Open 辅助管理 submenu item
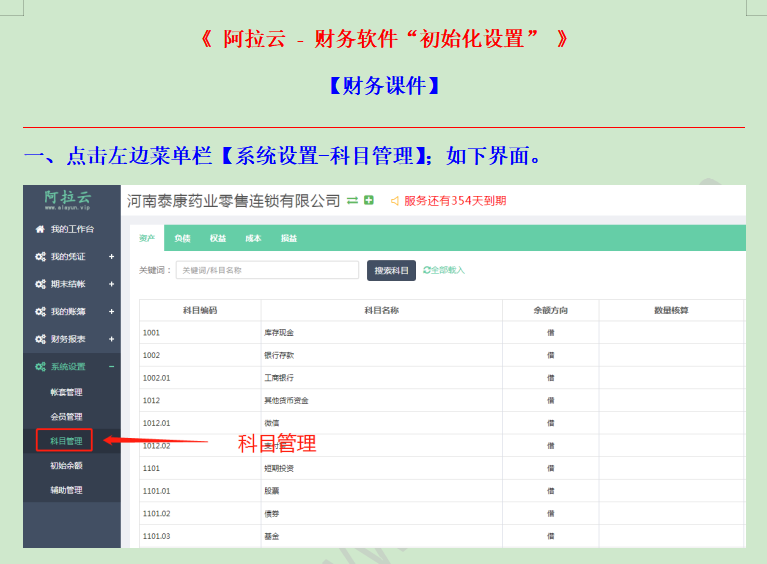 (x=67, y=490)
